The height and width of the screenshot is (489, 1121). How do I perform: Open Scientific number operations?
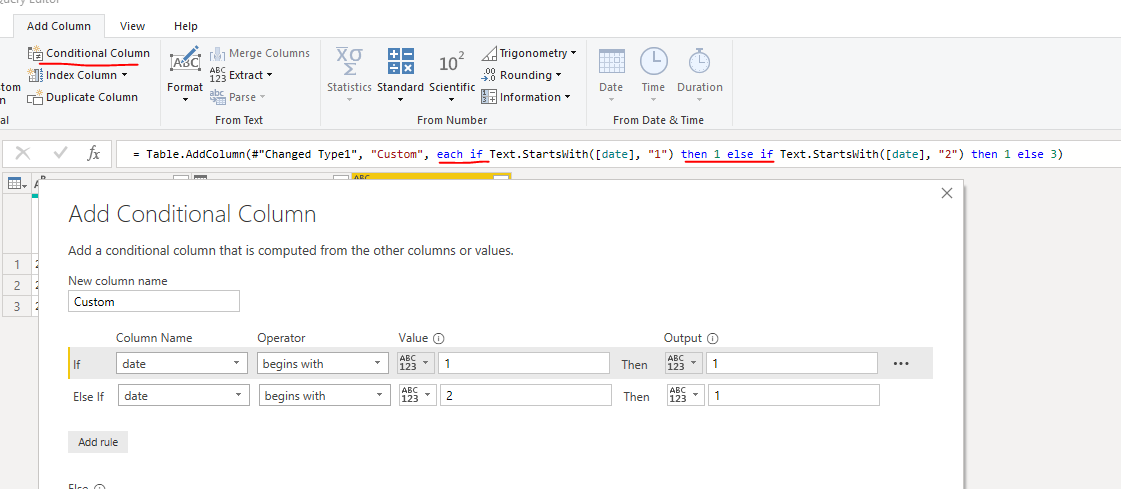pyautogui.click(x=452, y=73)
